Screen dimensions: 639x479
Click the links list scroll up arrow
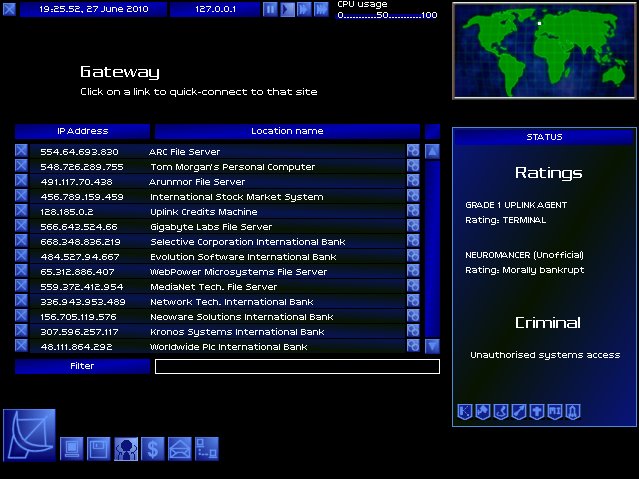(x=432, y=151)
